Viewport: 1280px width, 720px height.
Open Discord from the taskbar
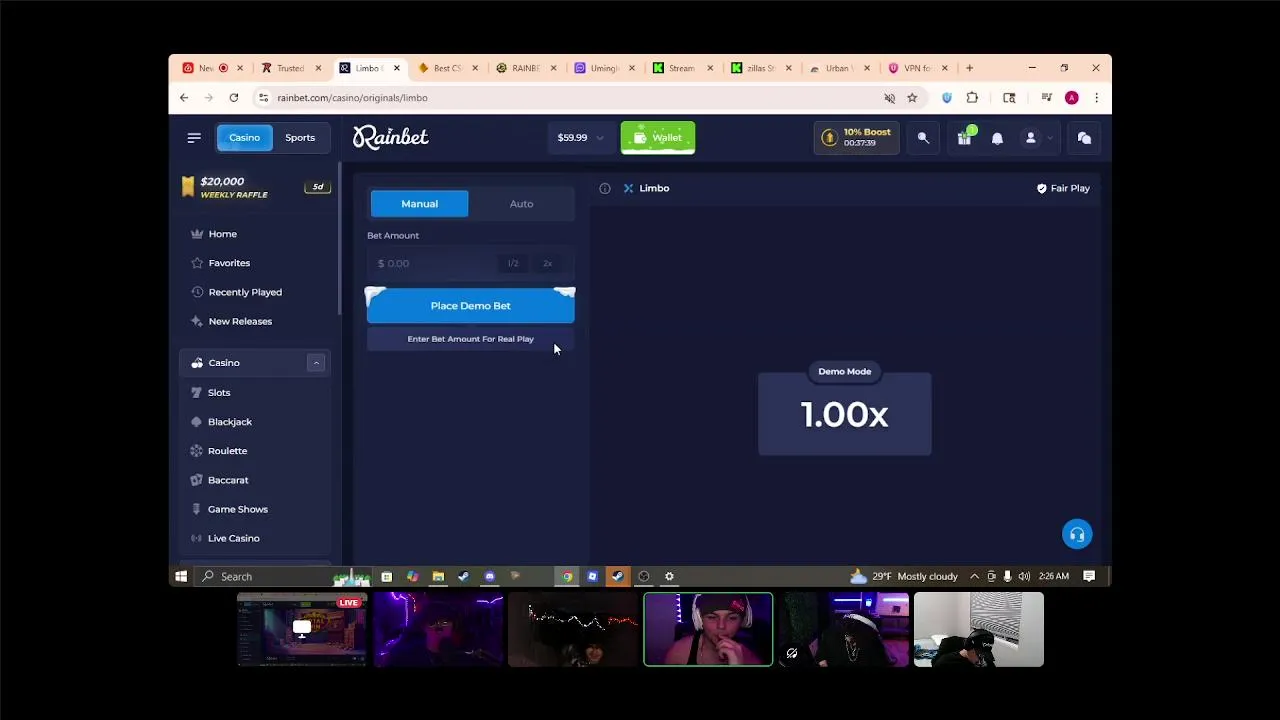point(489,576)
